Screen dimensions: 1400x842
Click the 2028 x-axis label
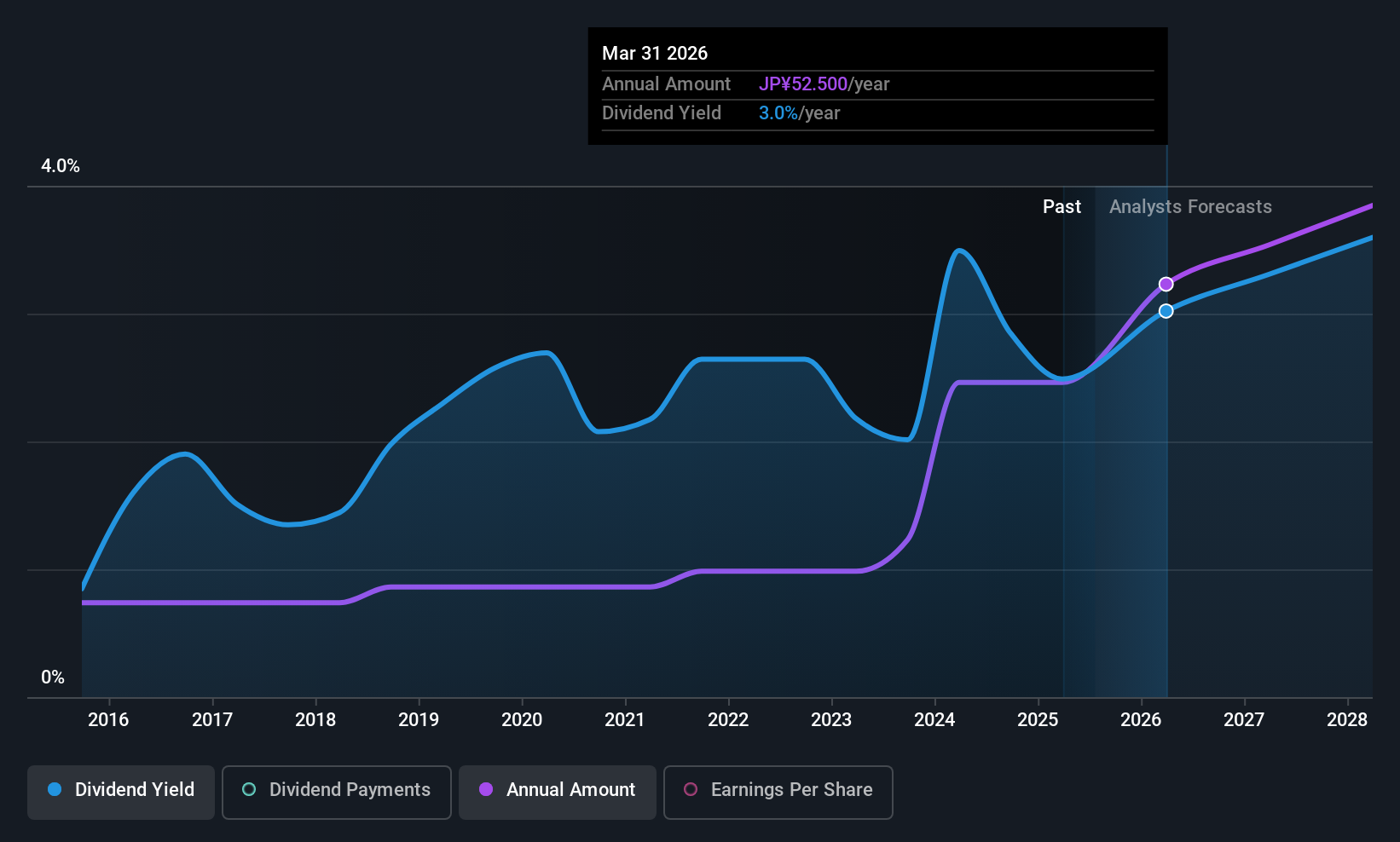[1347, 720]
